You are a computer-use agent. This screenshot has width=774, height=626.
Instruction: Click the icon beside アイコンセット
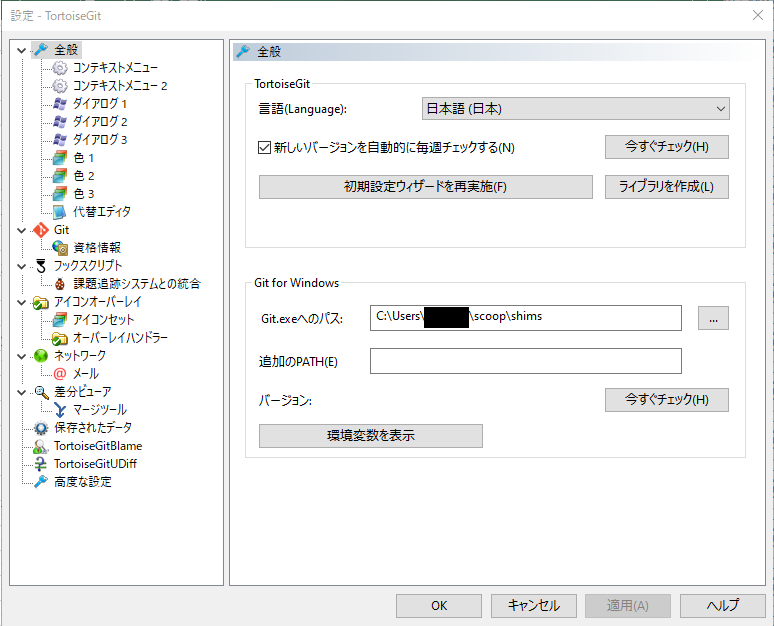pyautogui.click(x=60, y=320)
